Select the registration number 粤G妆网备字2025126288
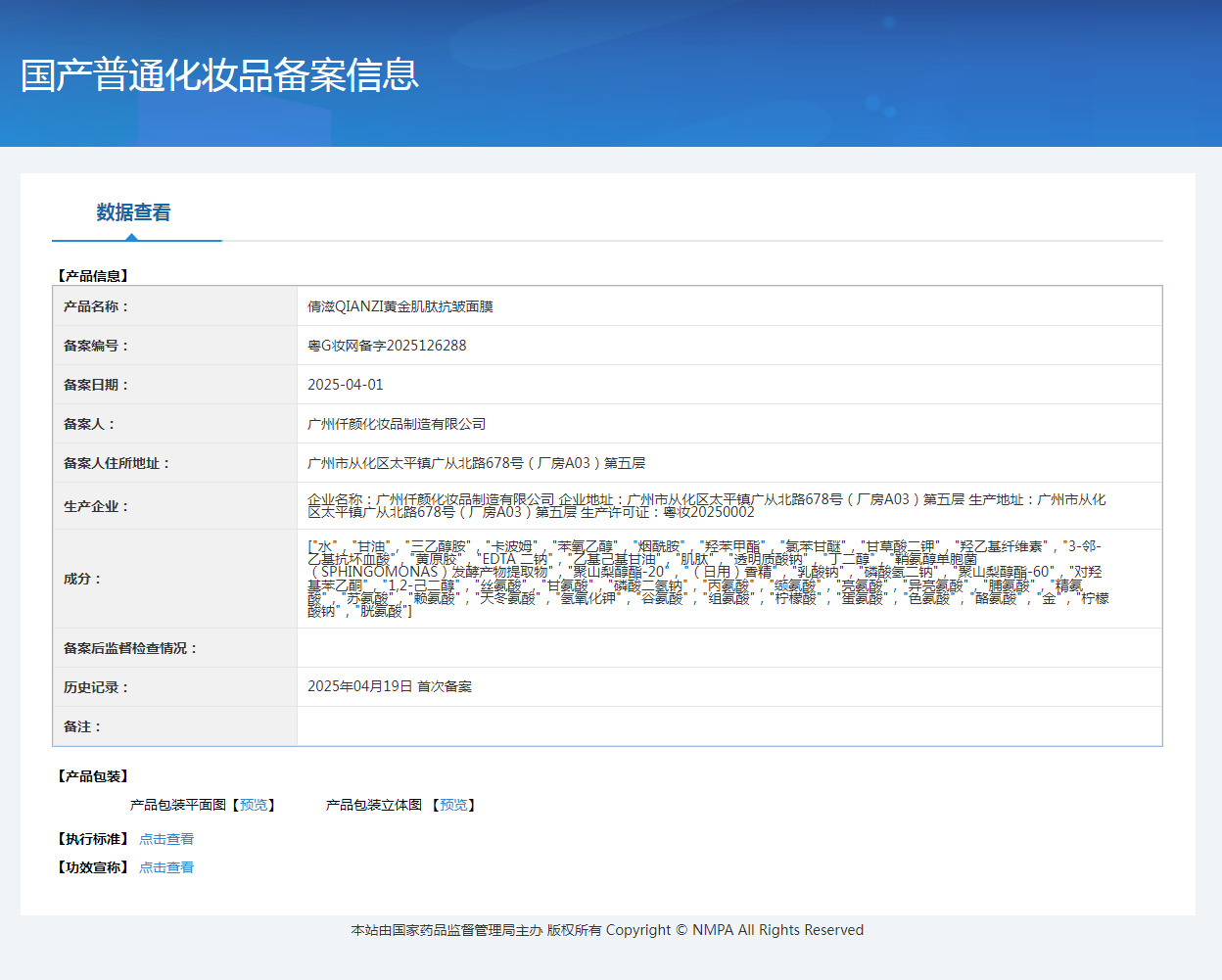The width and height of the screenshot is (1222, 980). click(x=387, y=346)
